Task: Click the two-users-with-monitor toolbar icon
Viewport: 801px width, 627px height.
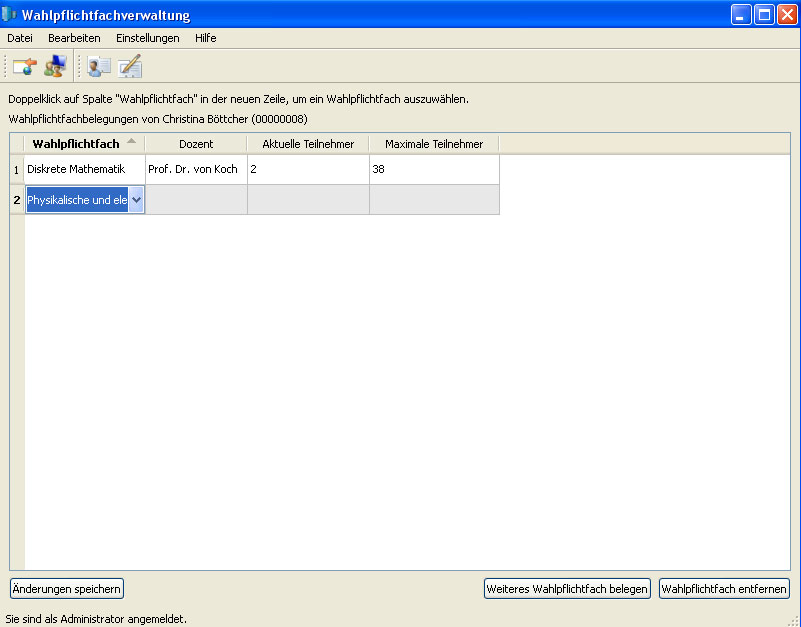Action: click(x=55, y=67)
